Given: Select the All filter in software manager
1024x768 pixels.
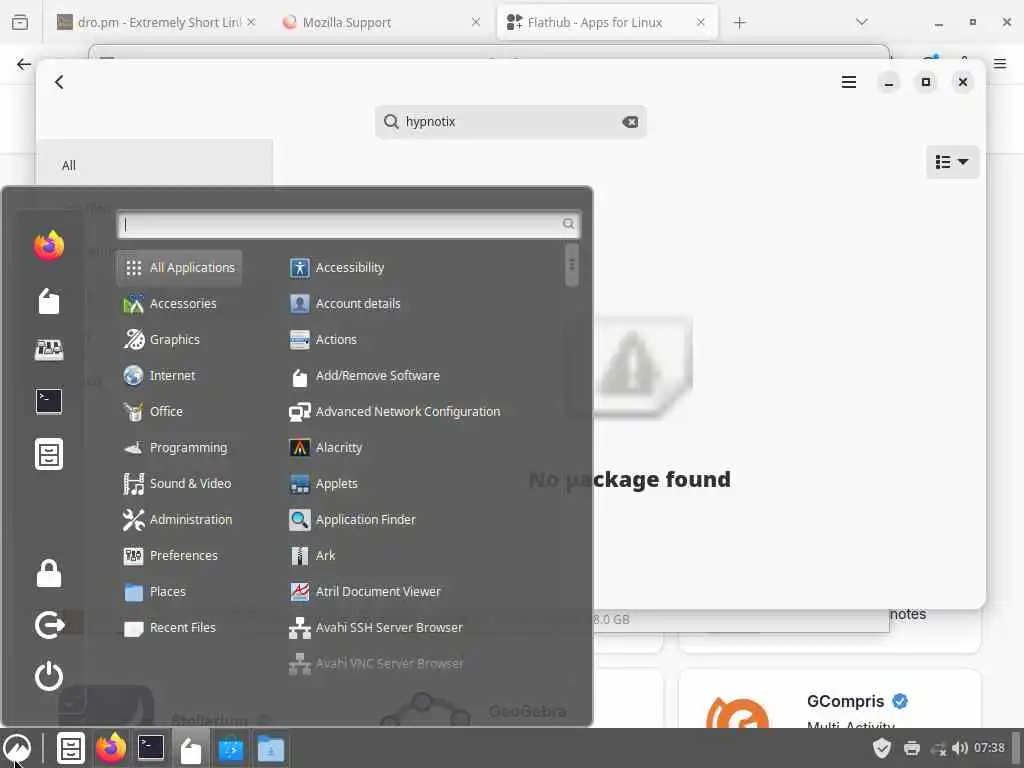Looking at the screenshot, I should pos(155,165).
